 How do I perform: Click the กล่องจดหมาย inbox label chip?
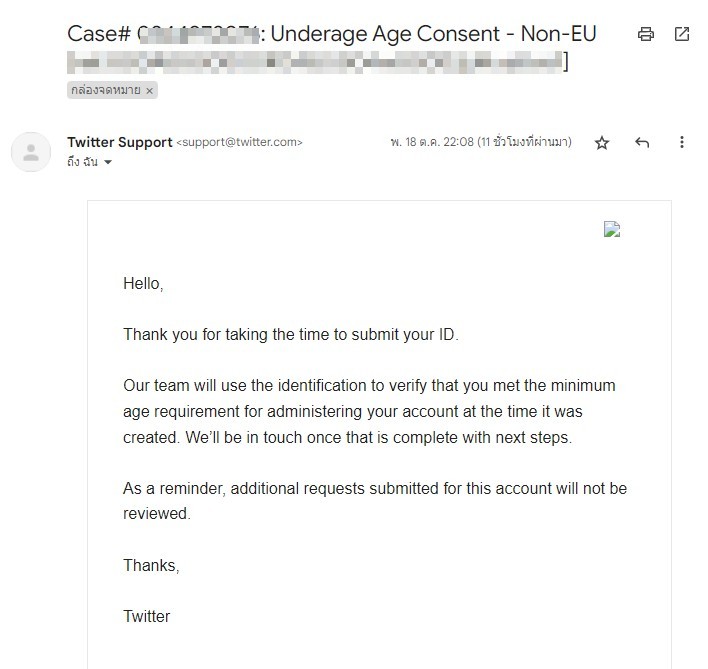106,90
